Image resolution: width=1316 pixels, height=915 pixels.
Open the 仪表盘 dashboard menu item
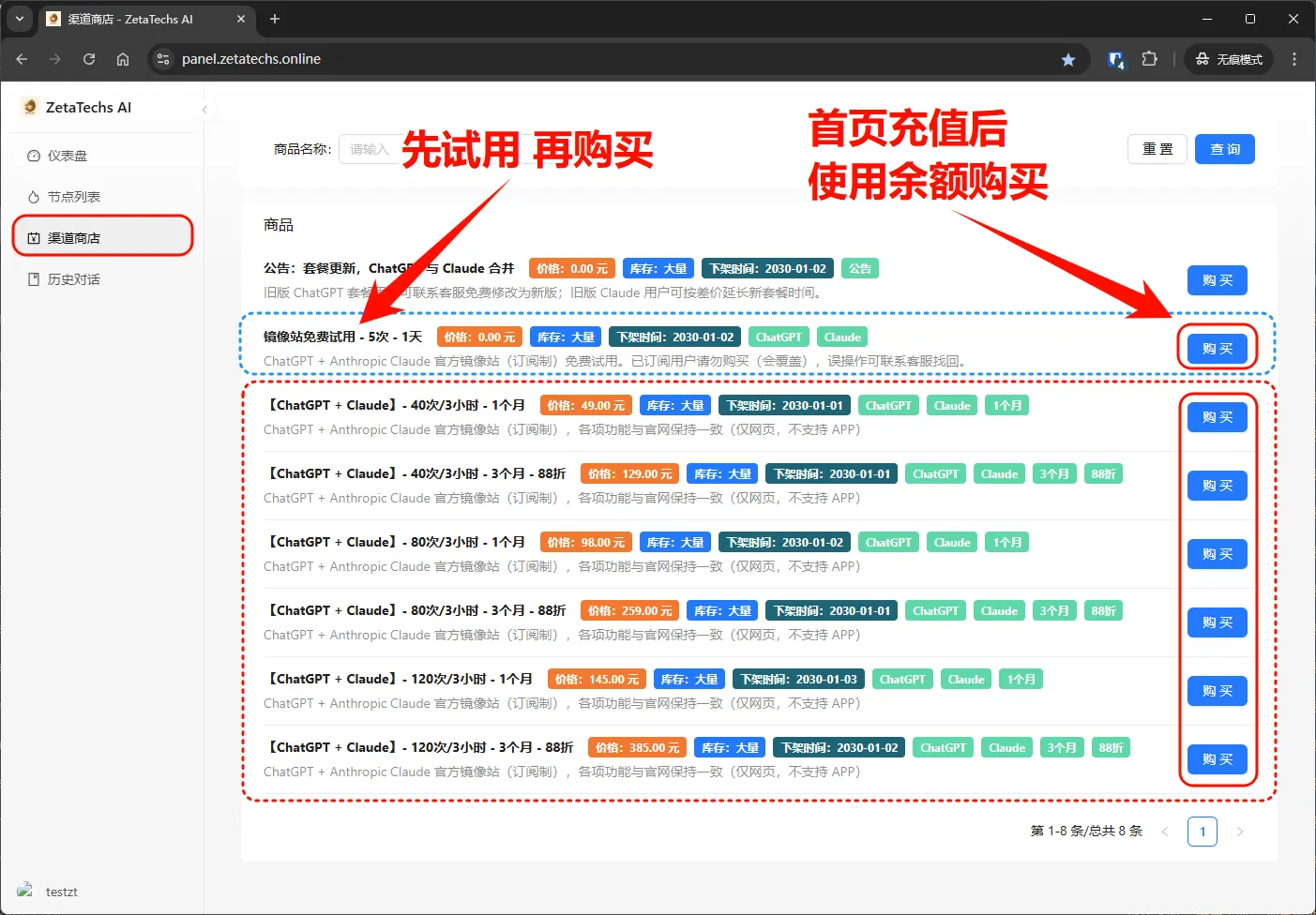tap(102, 156)
